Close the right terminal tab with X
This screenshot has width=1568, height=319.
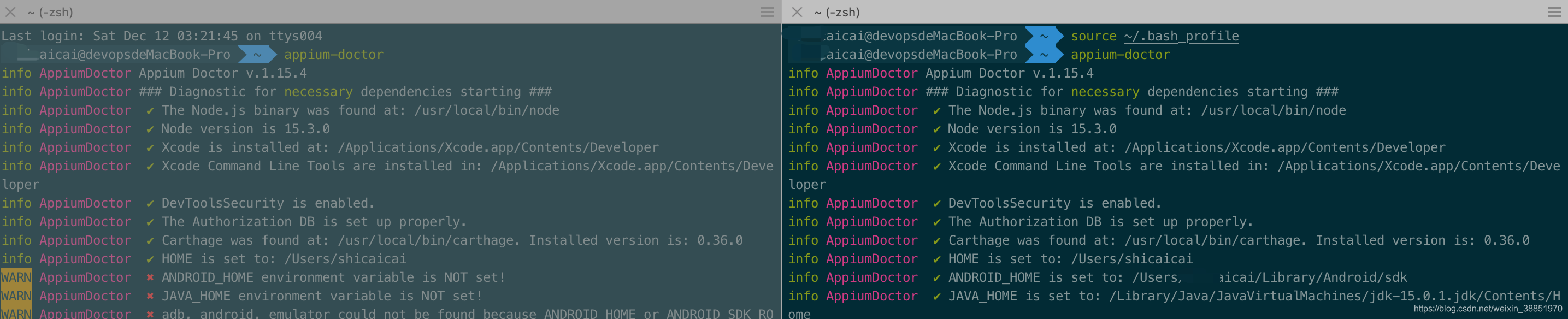coord(797,12)
